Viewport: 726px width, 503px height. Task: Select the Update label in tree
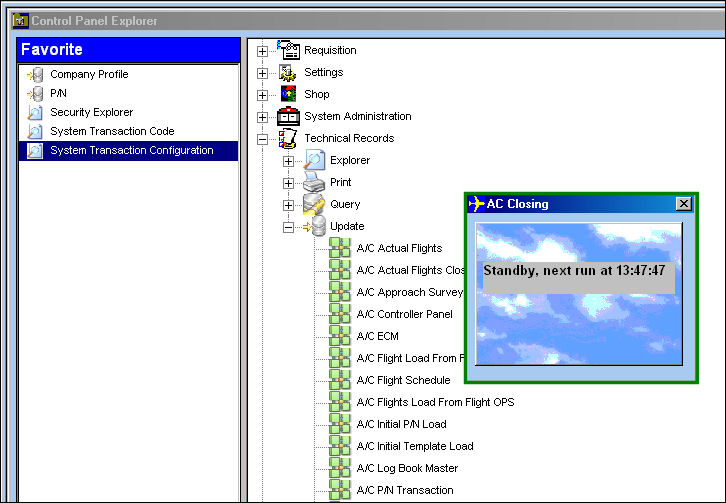coord(347,226)
